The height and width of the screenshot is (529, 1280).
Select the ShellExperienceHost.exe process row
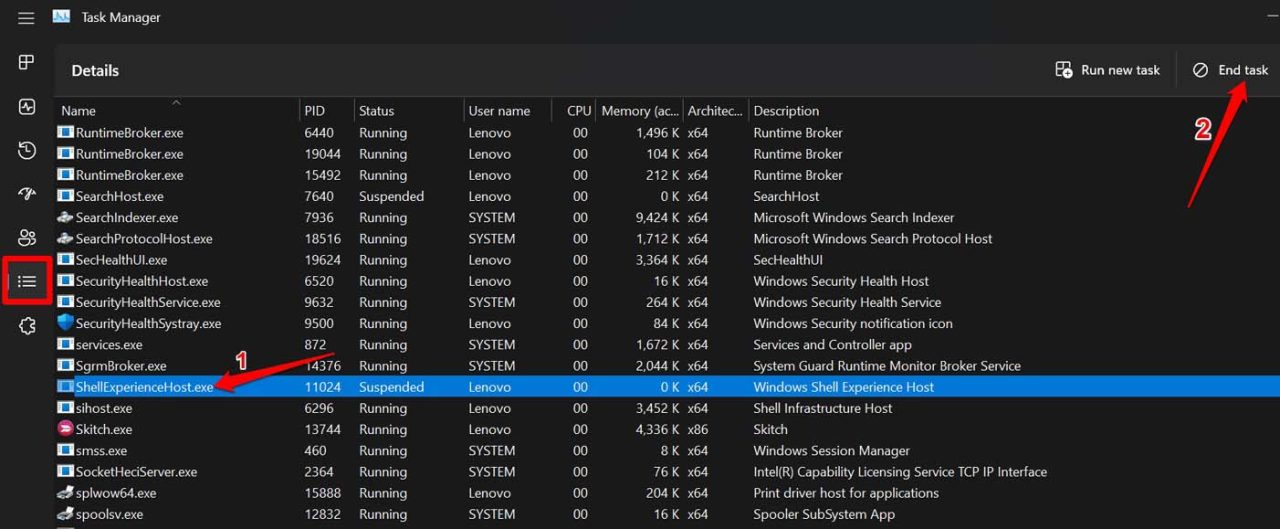click(x=144, y=387)
